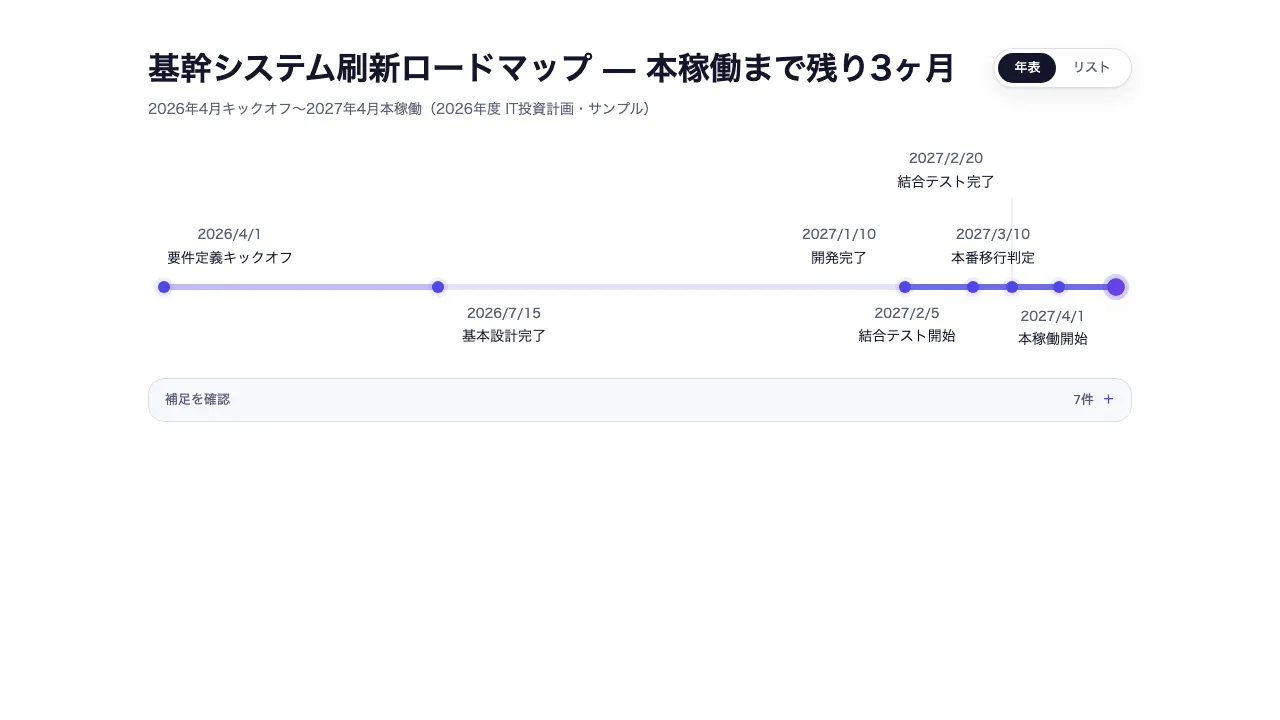Click the 基本設計完了 label
Image resolution: width=1280 pixels, height=720 pixels.
pos(504,336)
